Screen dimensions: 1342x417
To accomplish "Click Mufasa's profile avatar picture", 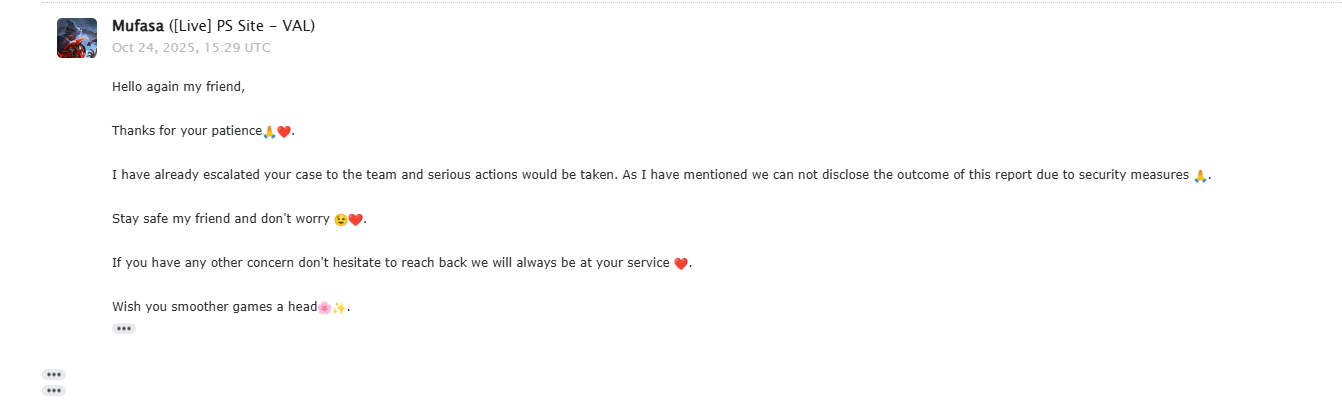I will click(77, 38).
